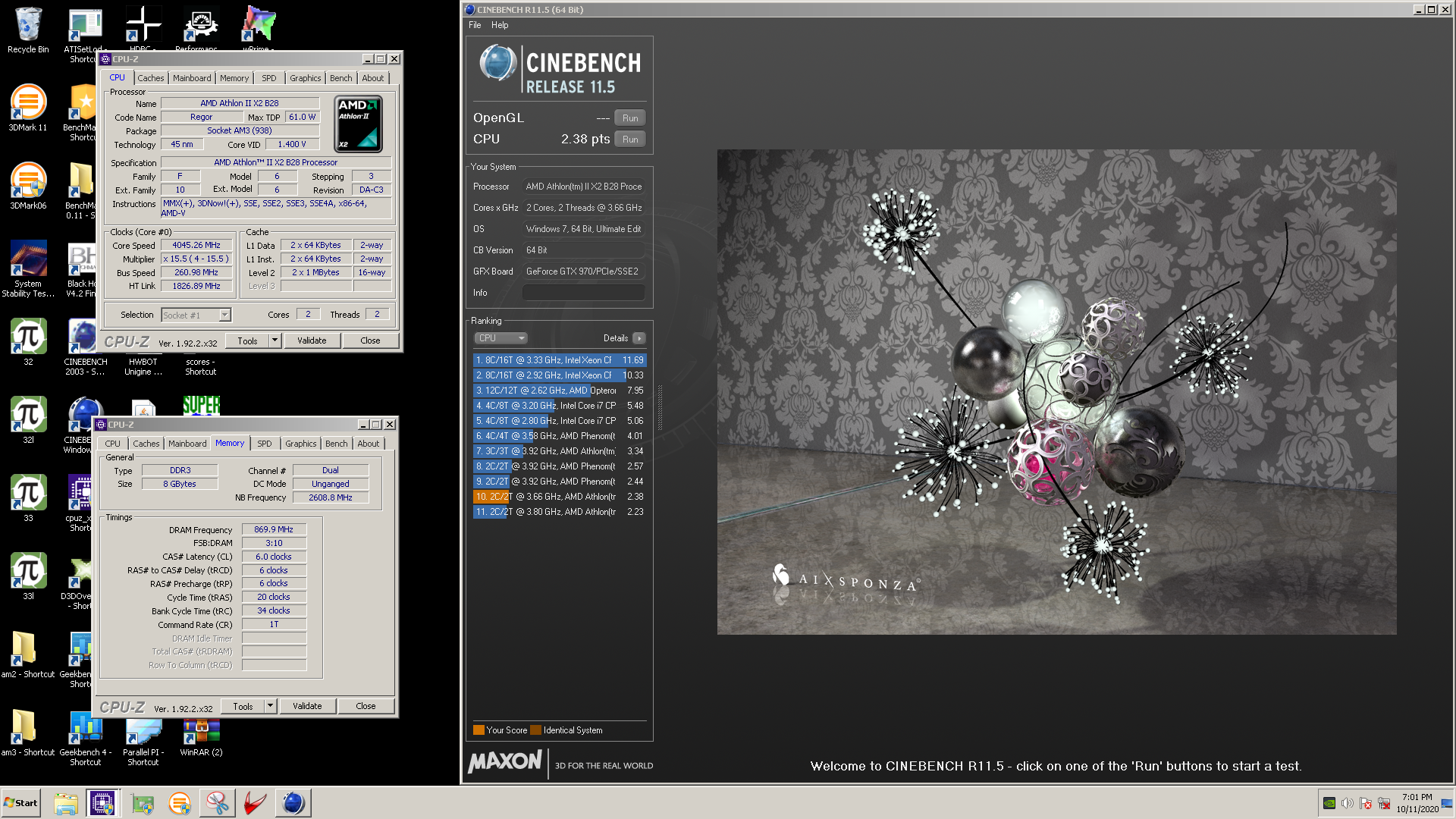Switch to the Mainboard tab in the upper CPU-Z window

coord(192,78)
